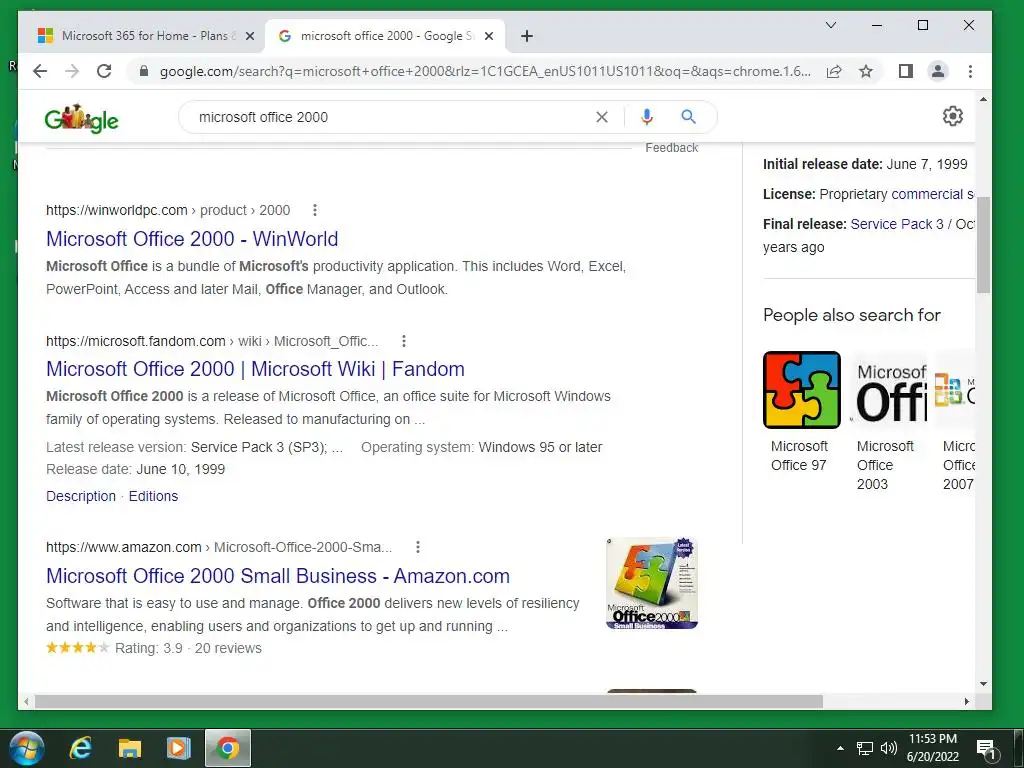
Task: Click the People also search for heading
Action: click(x=852, y=315)
